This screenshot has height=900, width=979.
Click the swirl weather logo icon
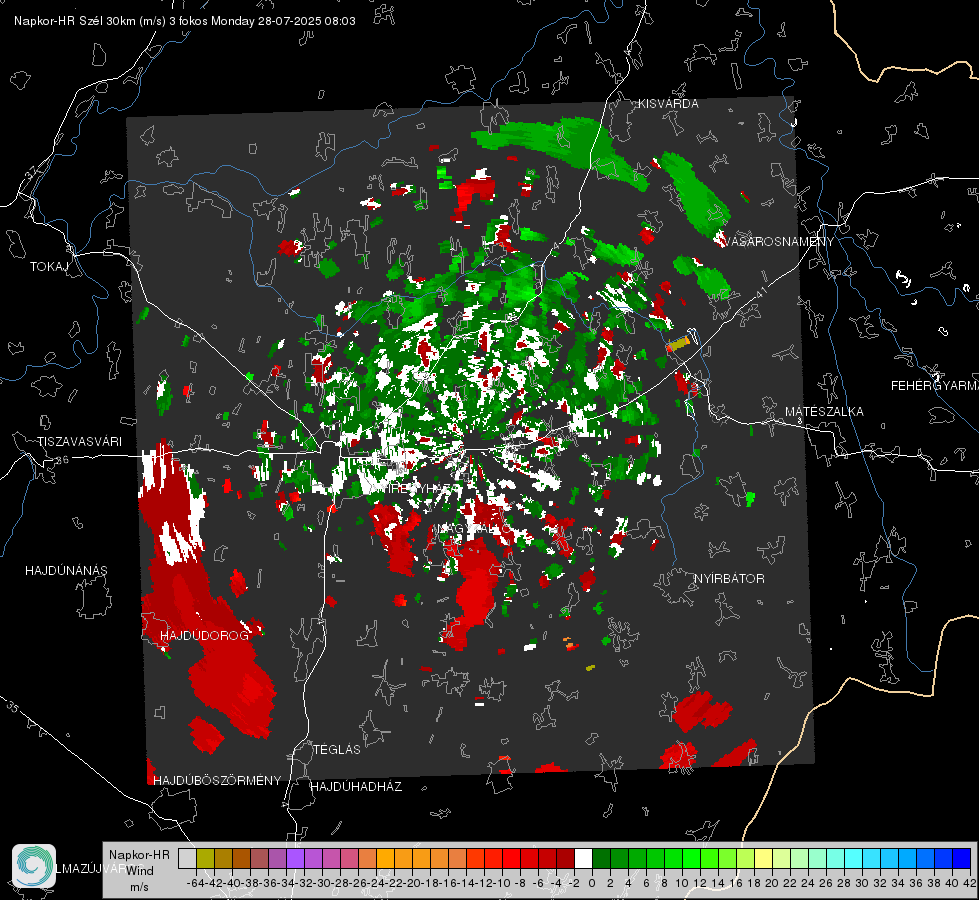pyautogui.click(x=34, y=866)
